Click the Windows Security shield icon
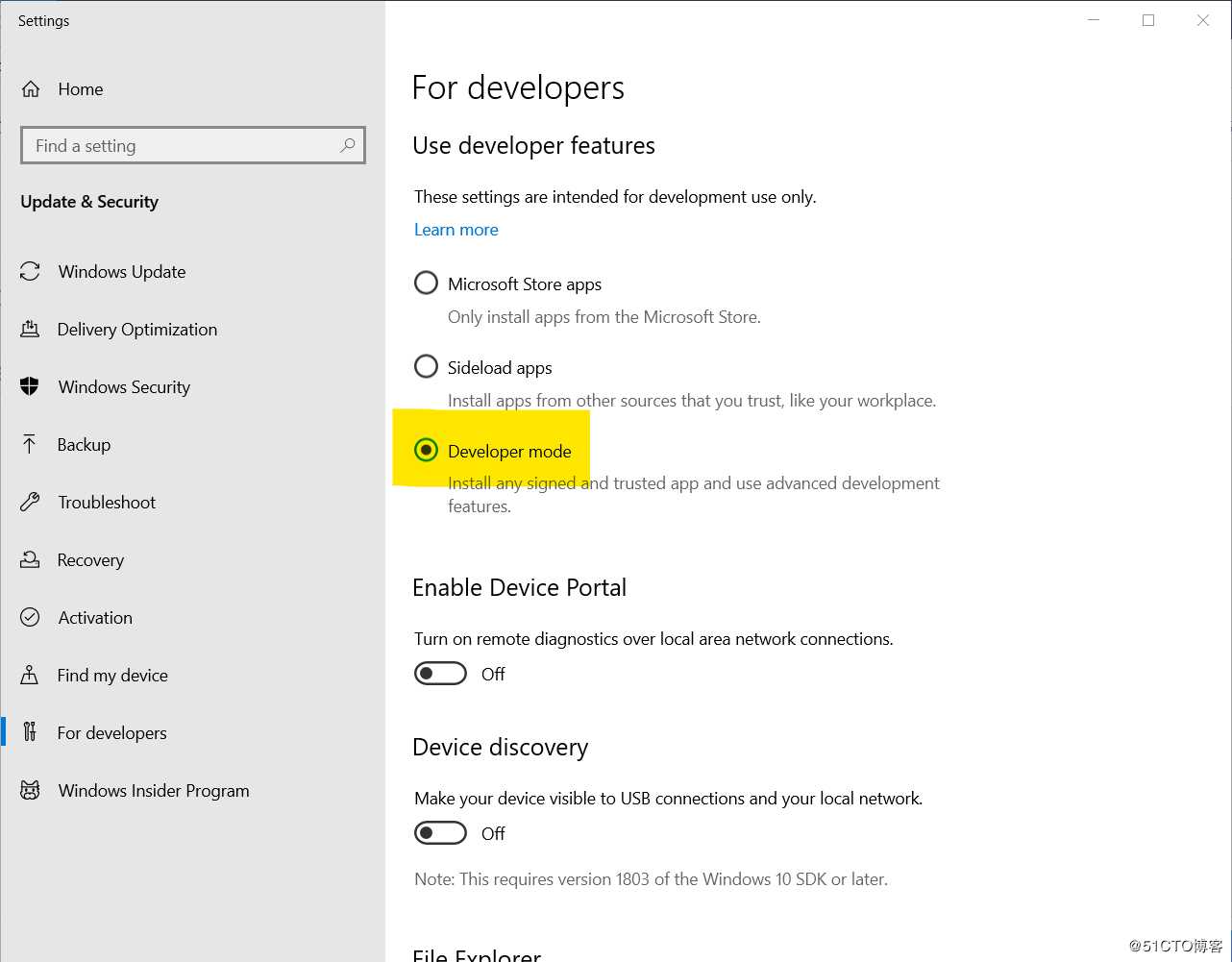1232x962 pixels. [31, 387]
